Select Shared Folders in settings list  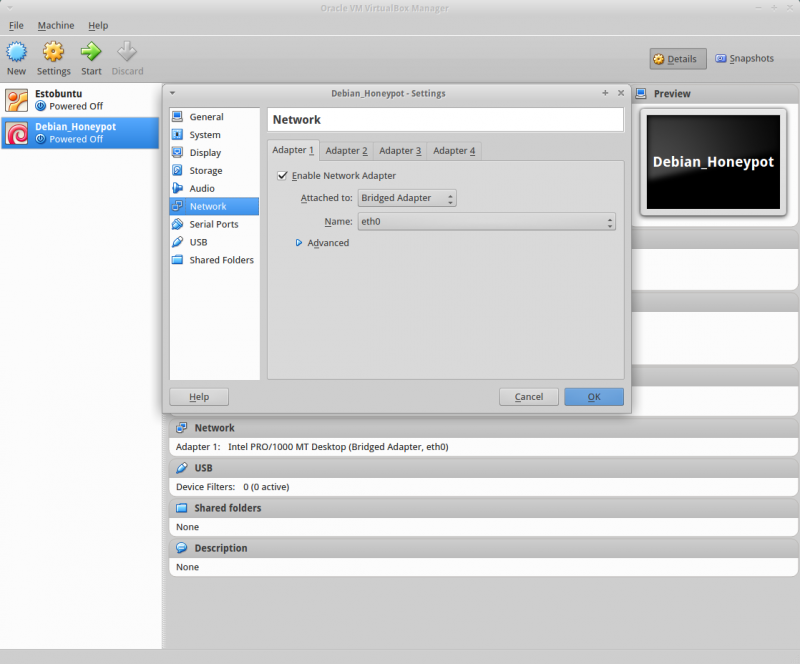click(214, 259)
